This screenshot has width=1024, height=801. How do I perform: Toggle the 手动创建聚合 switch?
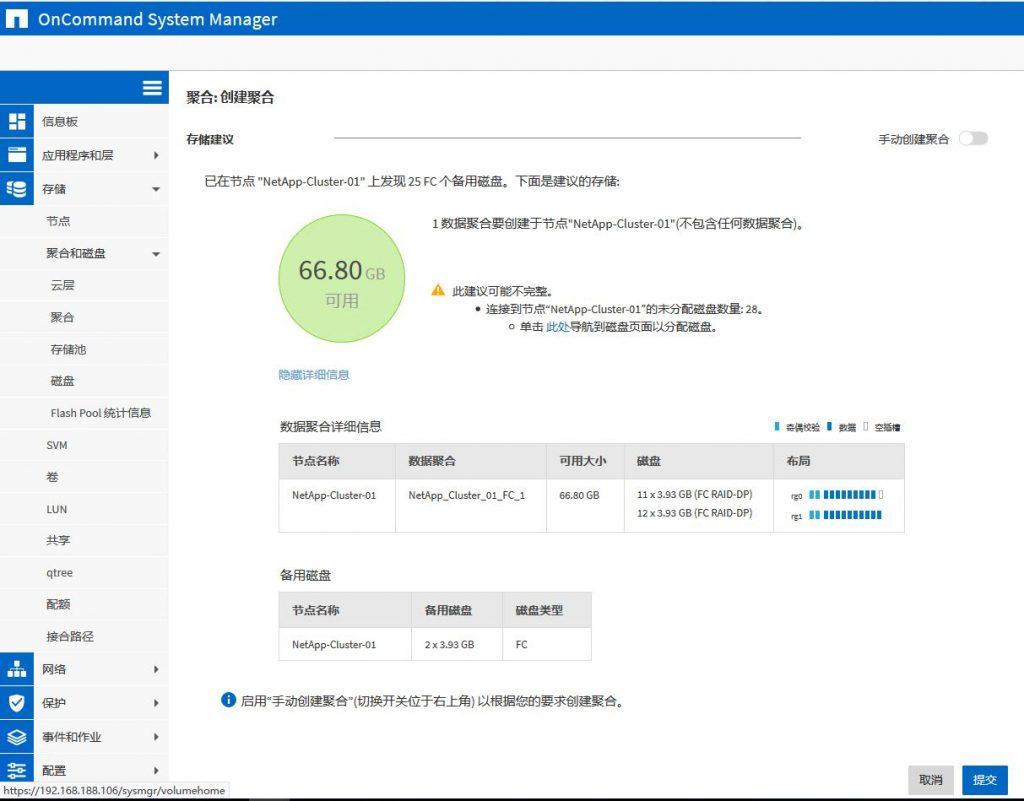(x=973, y=138)
